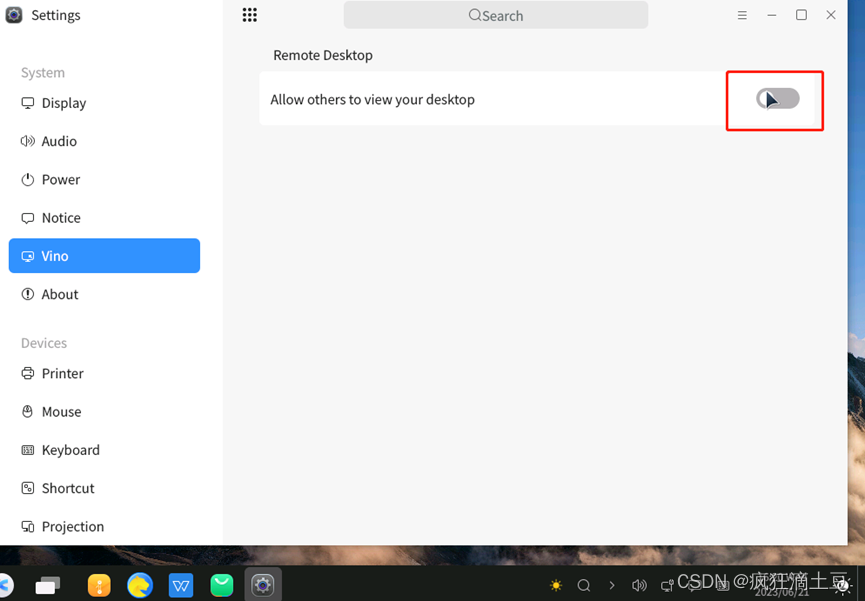The image size is (865, 601).
Task: Open Printer device settings
Action: pos(104,374)
